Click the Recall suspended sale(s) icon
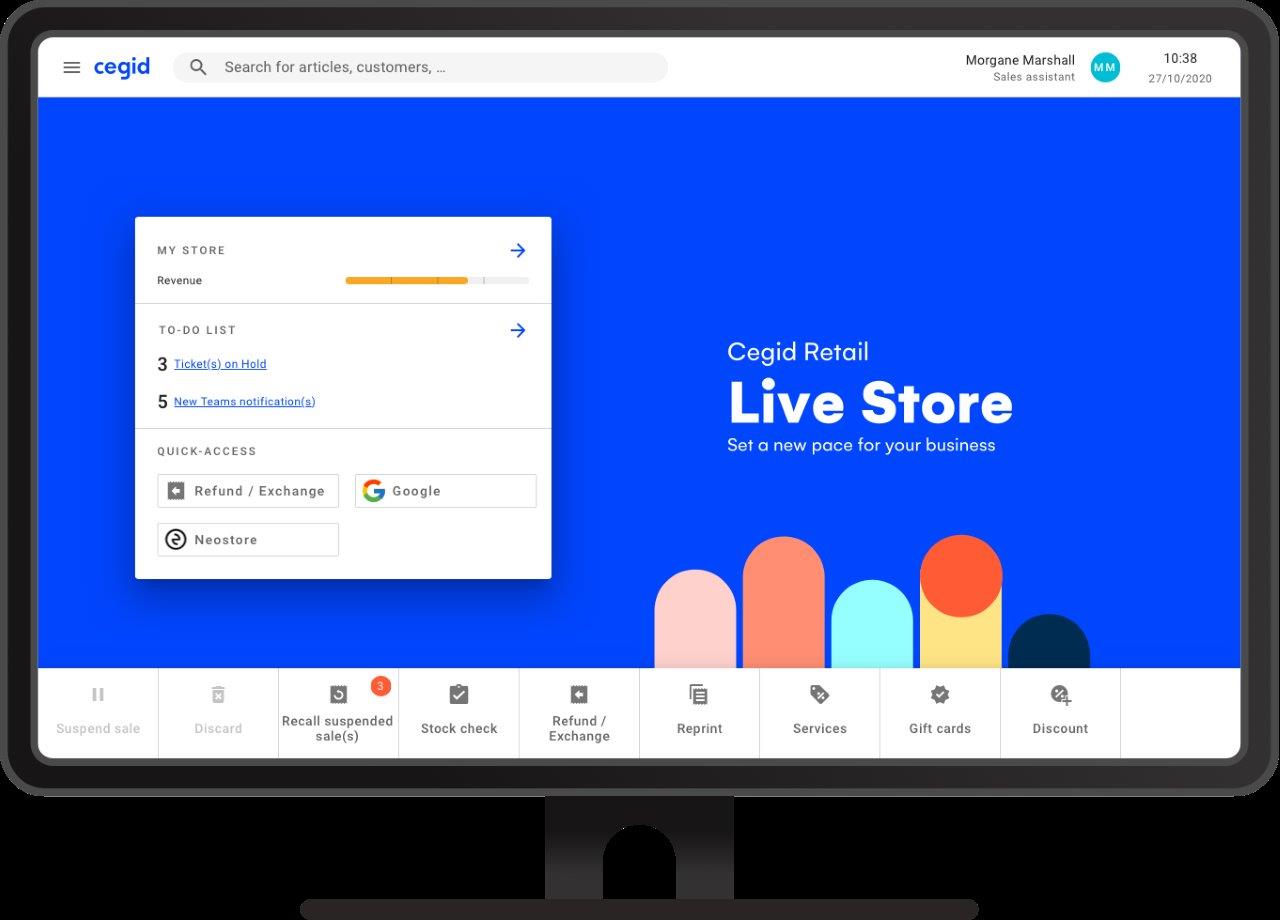 pos(338,694)
